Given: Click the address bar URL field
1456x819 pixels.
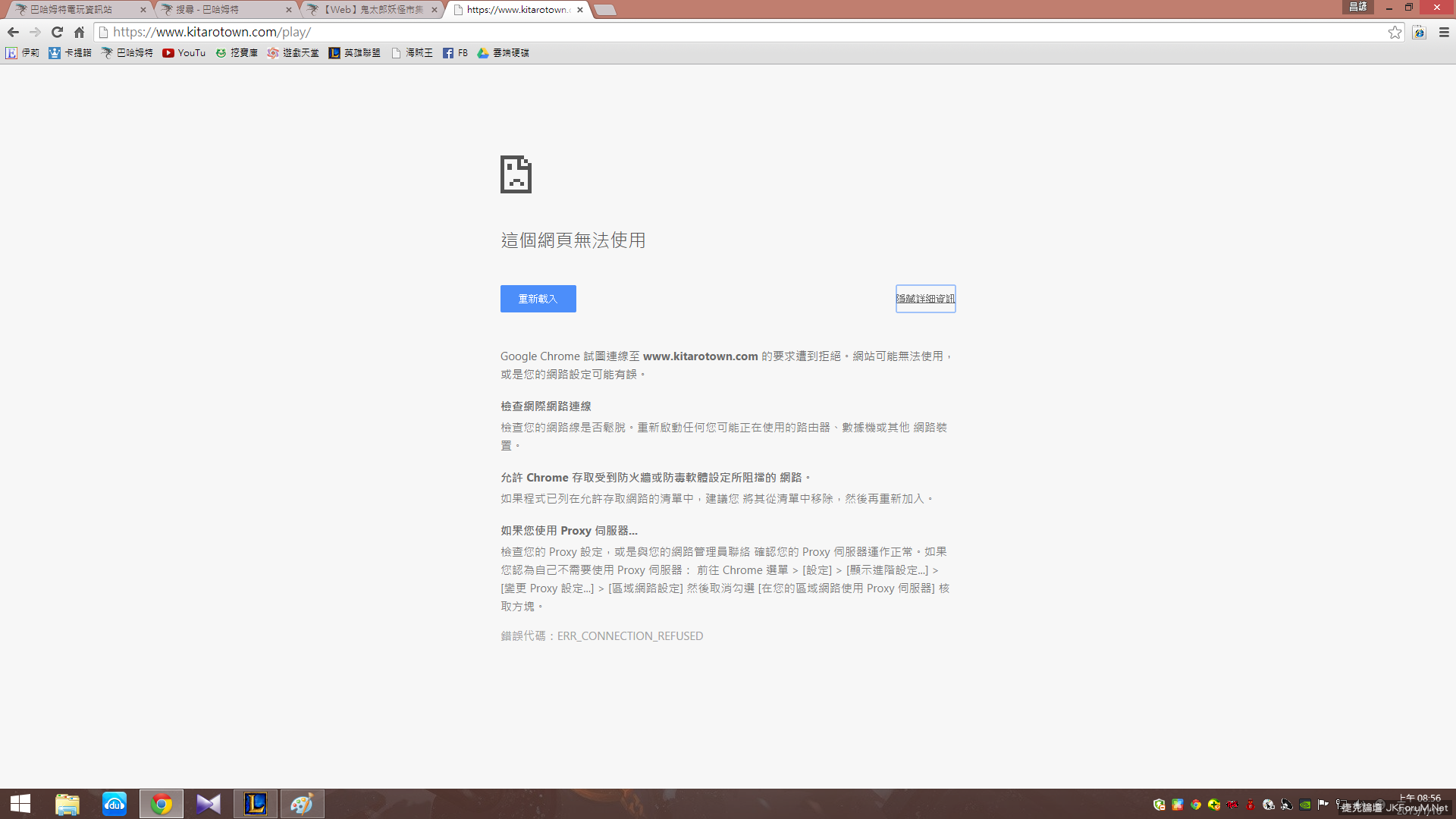Looking at the screenshot, I should point(682,32).
